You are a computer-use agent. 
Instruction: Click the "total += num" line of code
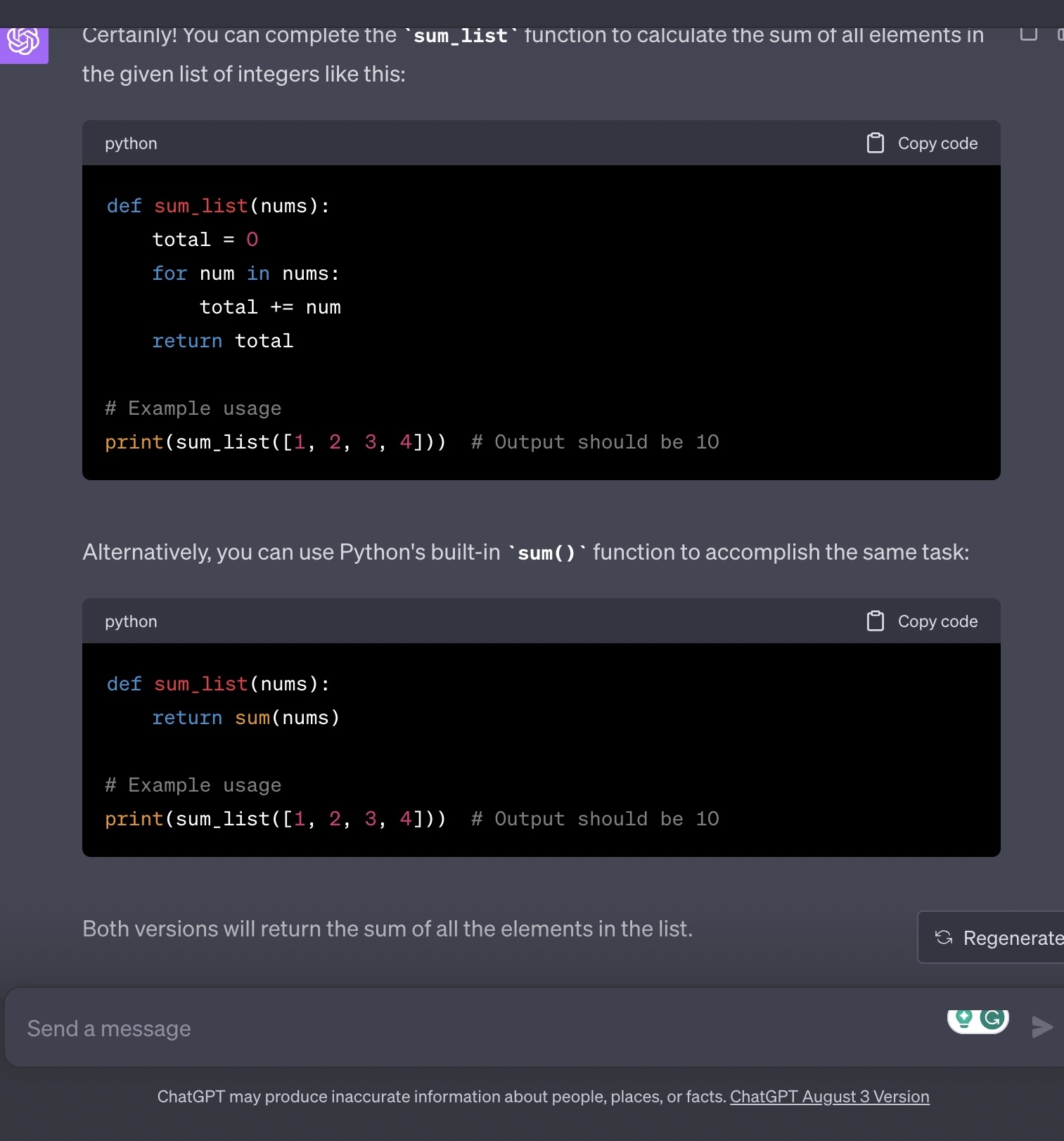tap(270, 307)
